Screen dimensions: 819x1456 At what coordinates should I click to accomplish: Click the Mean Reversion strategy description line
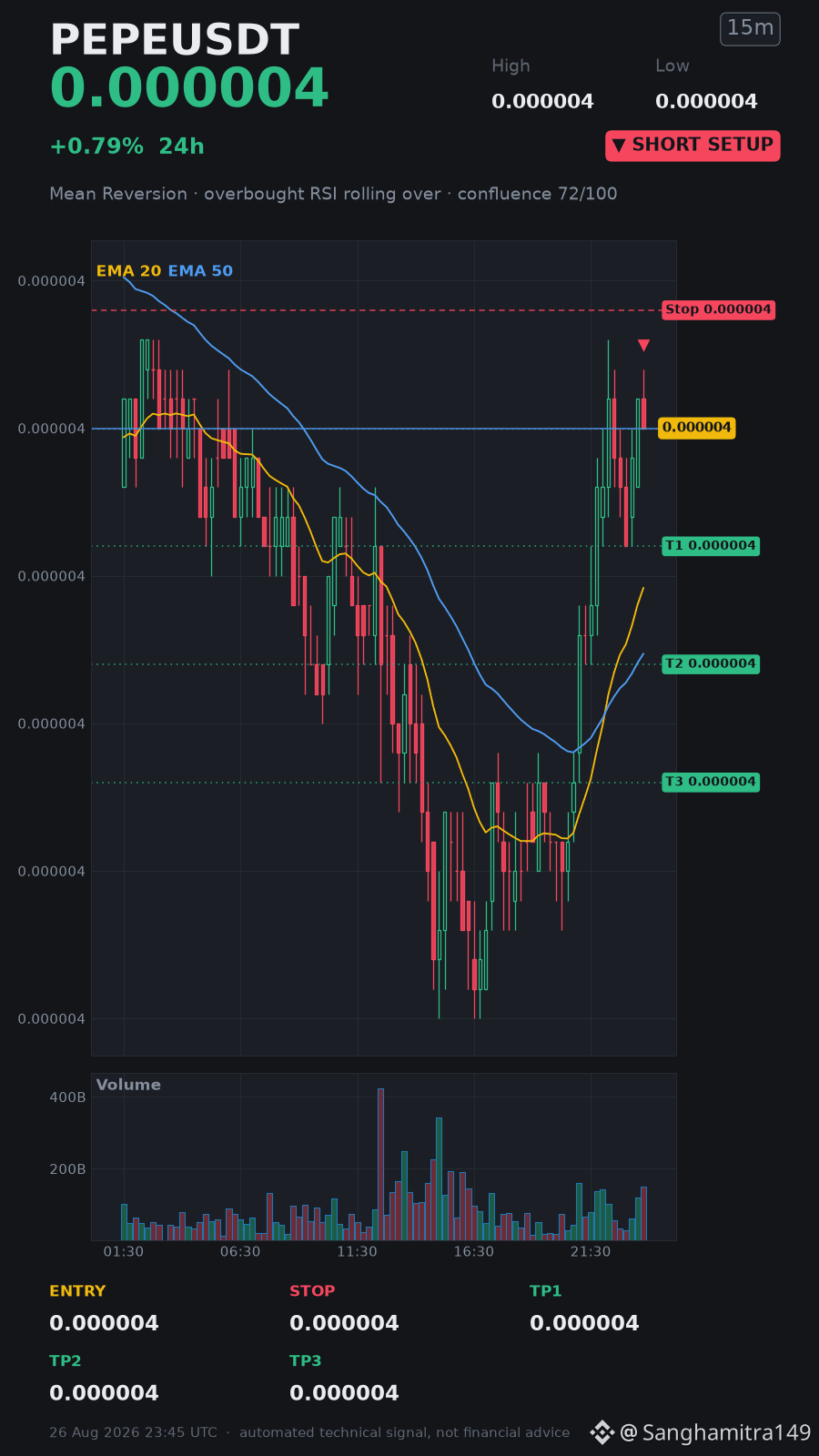[x=333, y=194]
